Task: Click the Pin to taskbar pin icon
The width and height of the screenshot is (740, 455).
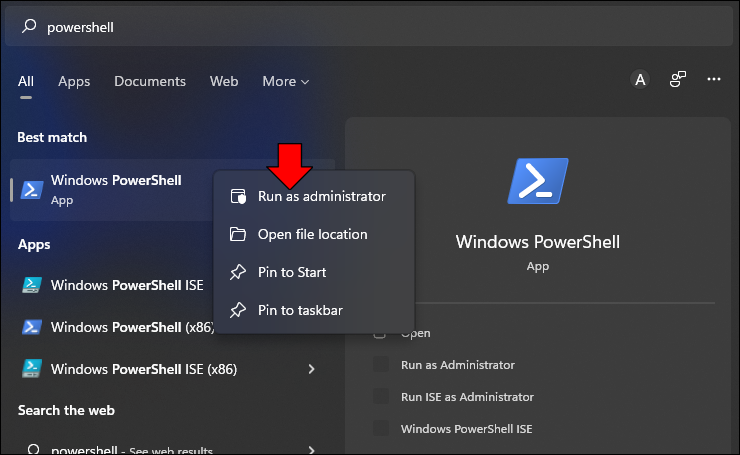Action: tap(238, 310)
